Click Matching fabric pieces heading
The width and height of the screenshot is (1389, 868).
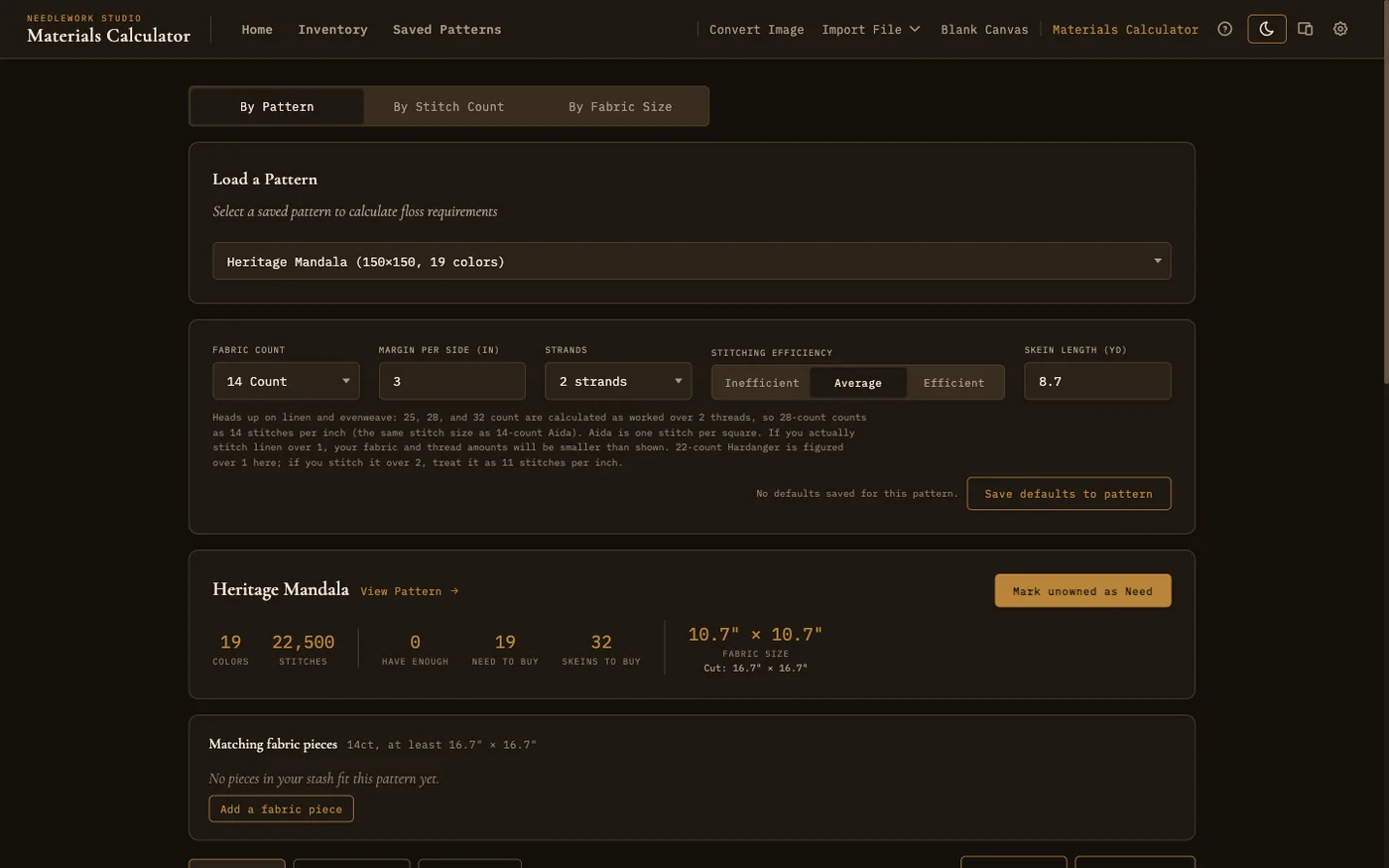[273, 744]
